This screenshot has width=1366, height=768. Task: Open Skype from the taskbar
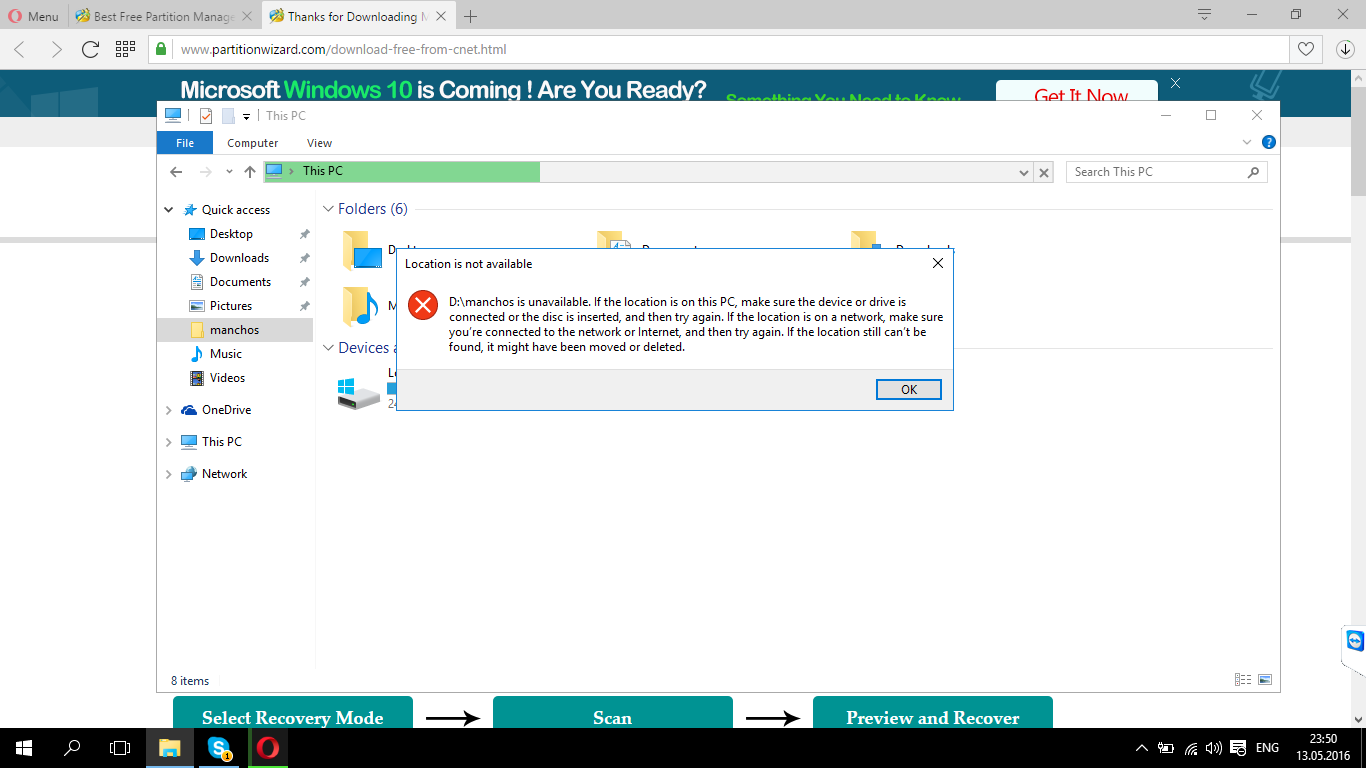[220, 748]
